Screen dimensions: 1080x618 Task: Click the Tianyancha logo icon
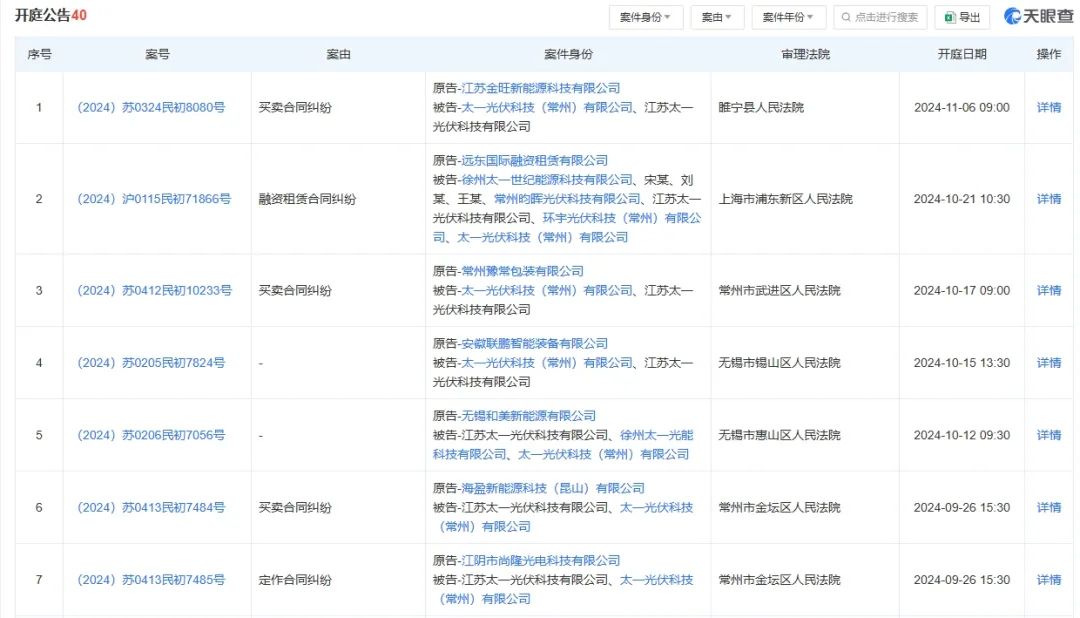(x=1013, y=17)
